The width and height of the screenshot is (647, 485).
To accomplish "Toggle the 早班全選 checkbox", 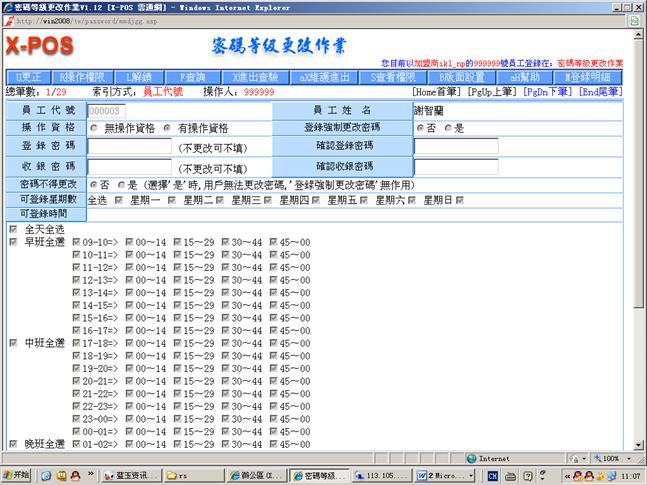I will [12, 242].
